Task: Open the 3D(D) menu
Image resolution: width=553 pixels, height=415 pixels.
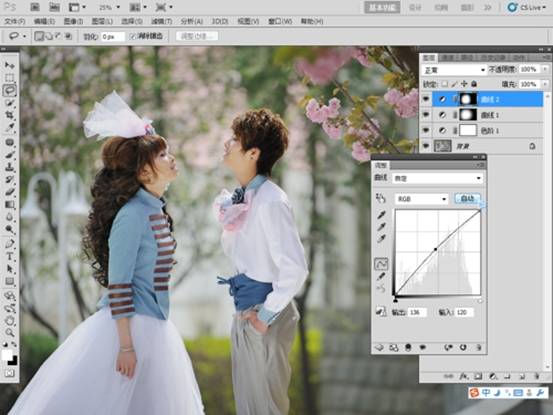Action: (220, 22)
